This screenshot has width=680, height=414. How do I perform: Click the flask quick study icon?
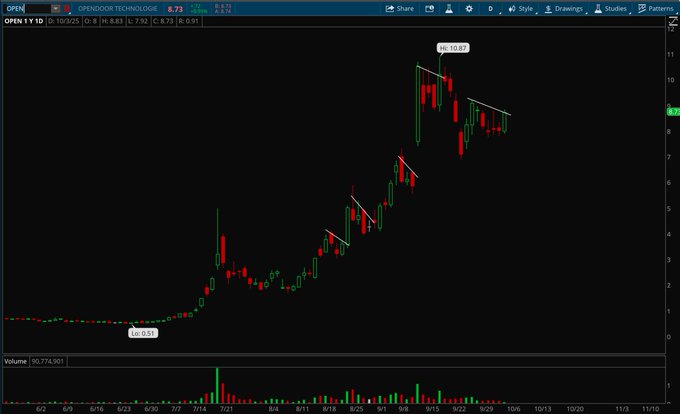point(449,9)
